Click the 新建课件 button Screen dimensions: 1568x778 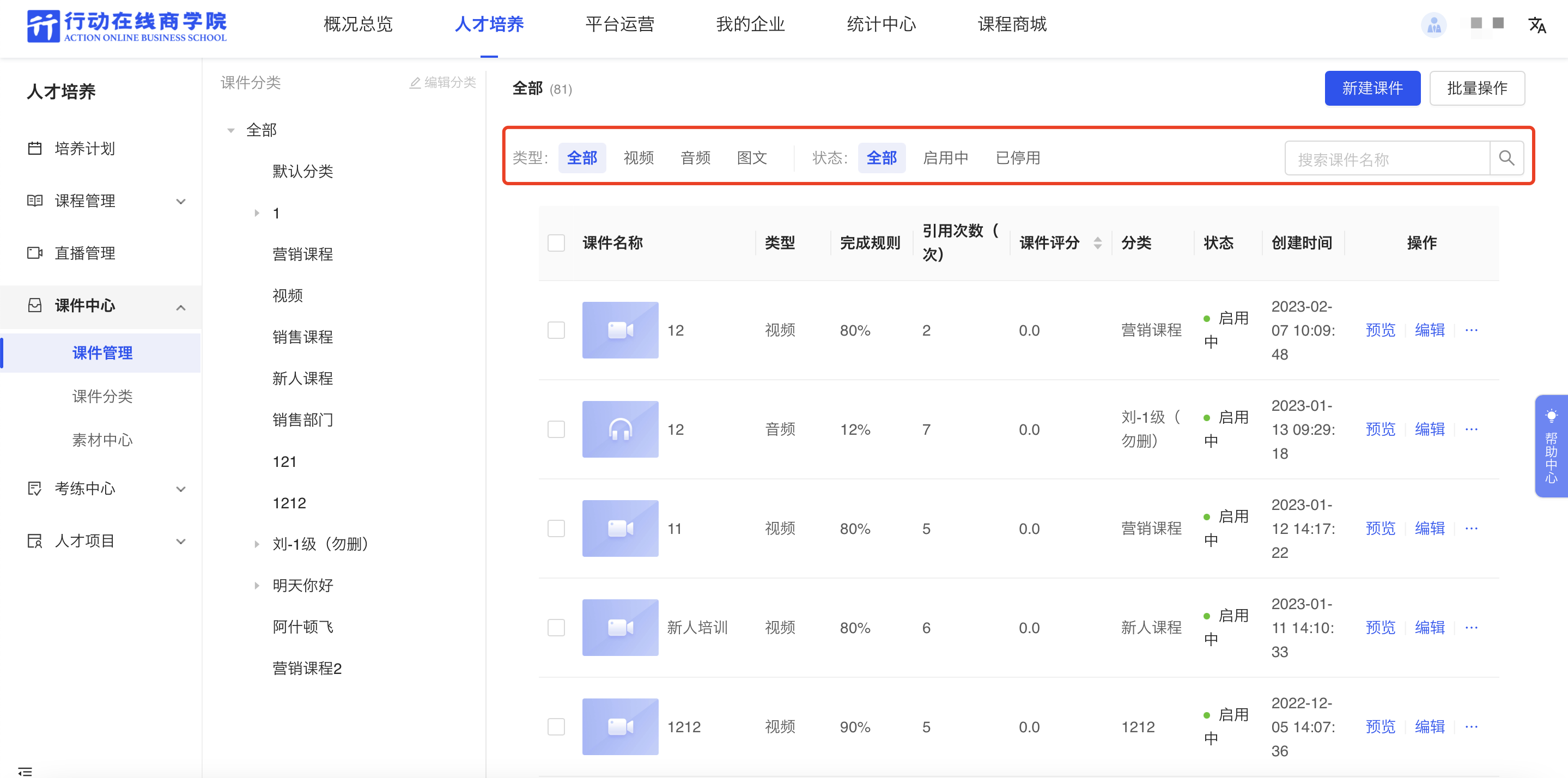1372,88
